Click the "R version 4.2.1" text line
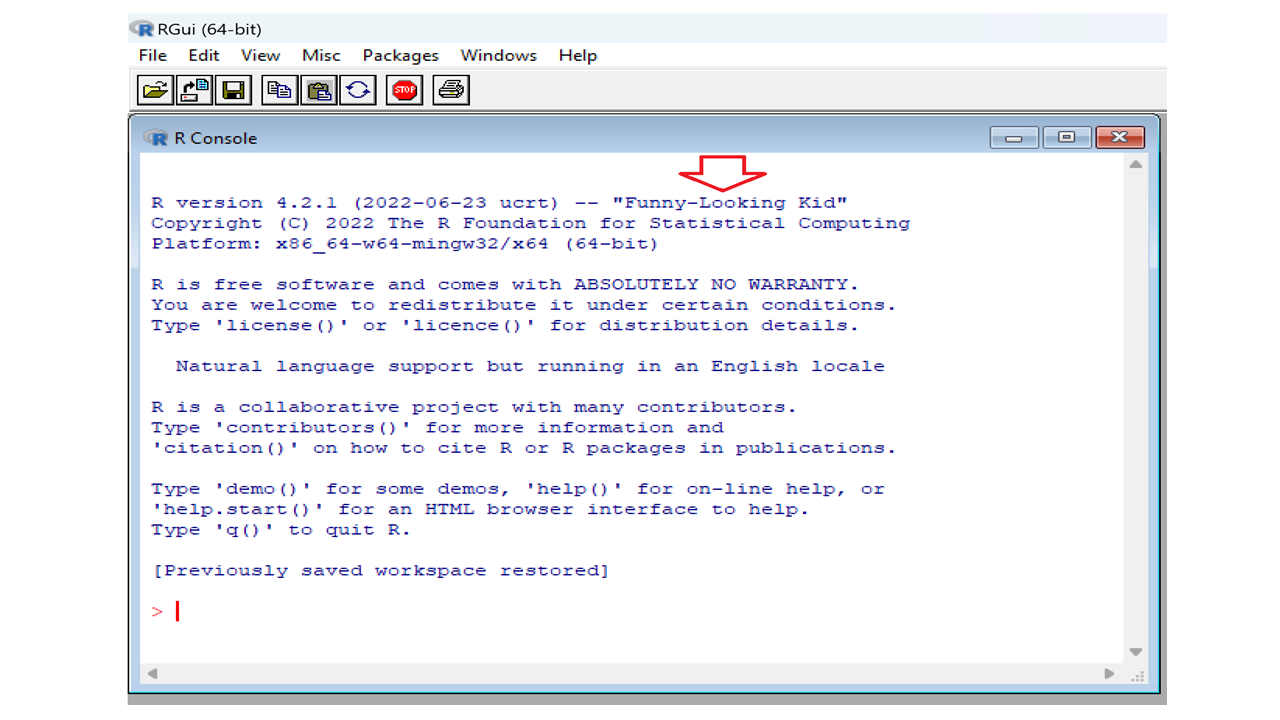Image resolution: width=1280 pixels, height=720 pixels. (500, 203)
